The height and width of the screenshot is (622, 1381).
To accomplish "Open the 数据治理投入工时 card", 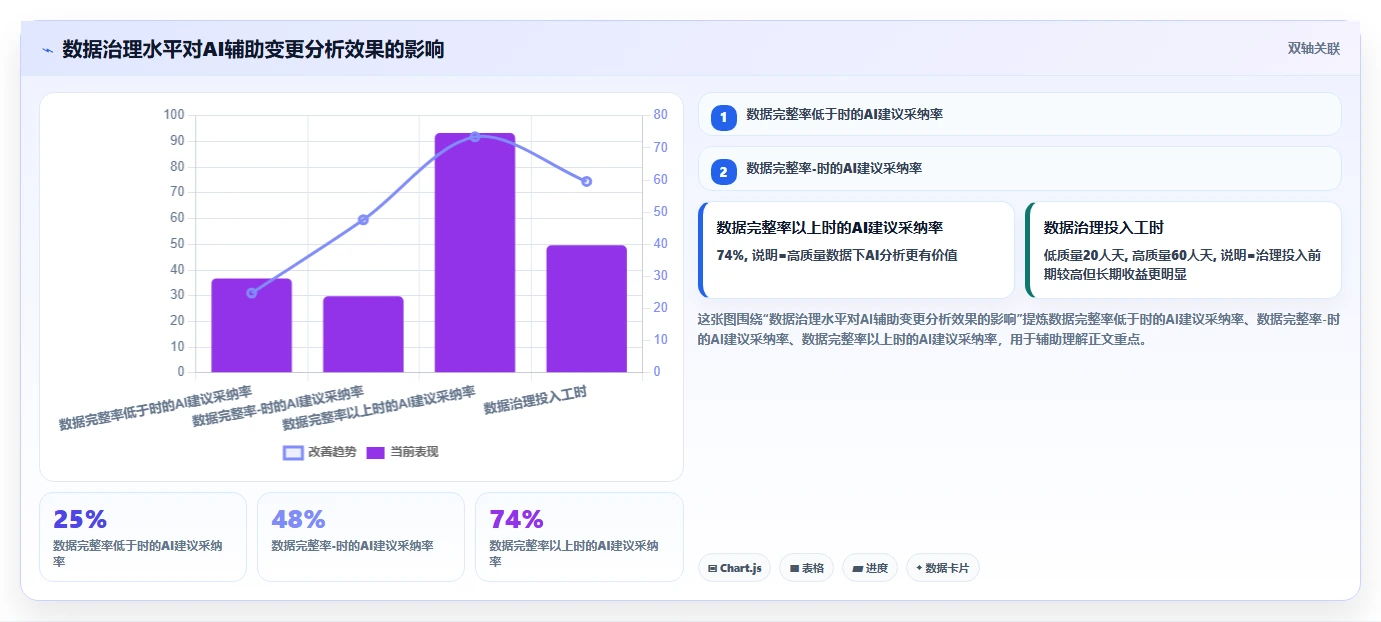I will (1183, 250).
